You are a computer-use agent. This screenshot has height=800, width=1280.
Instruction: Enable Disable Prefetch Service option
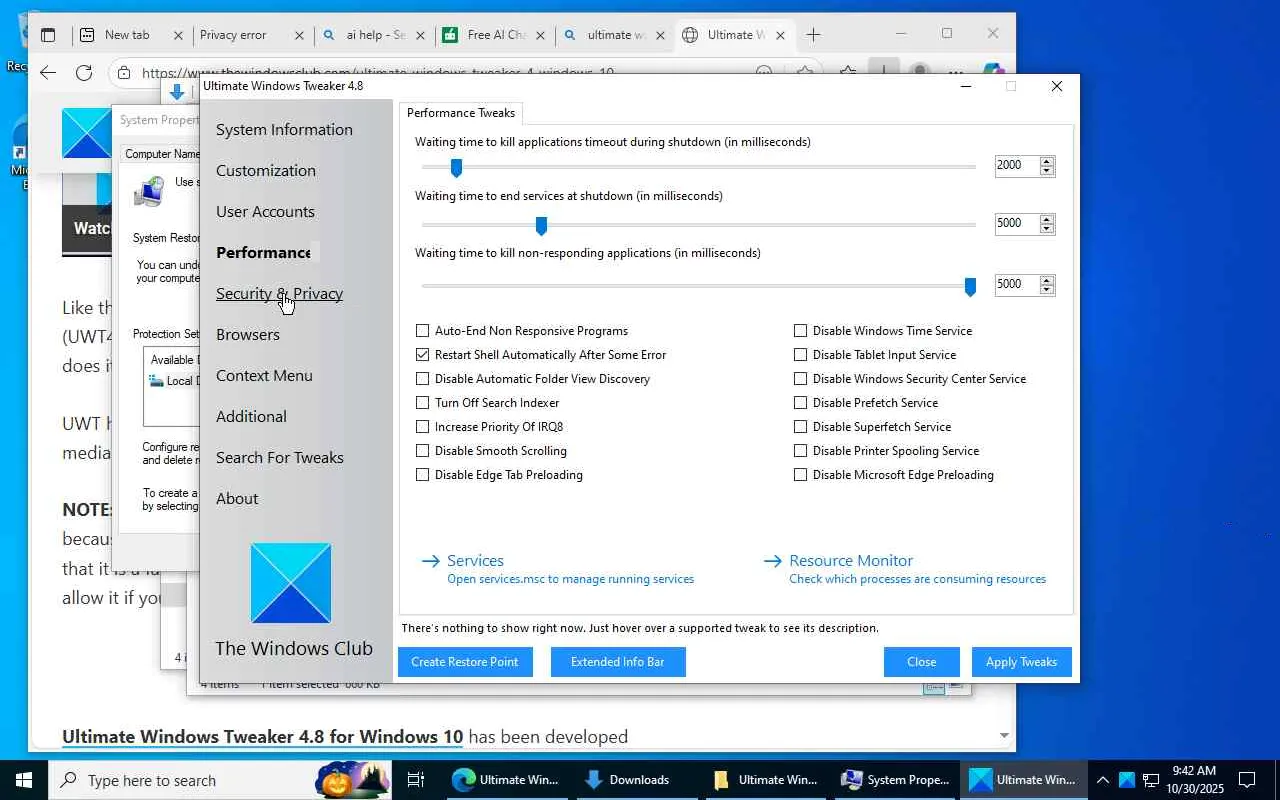pos(800,403)
